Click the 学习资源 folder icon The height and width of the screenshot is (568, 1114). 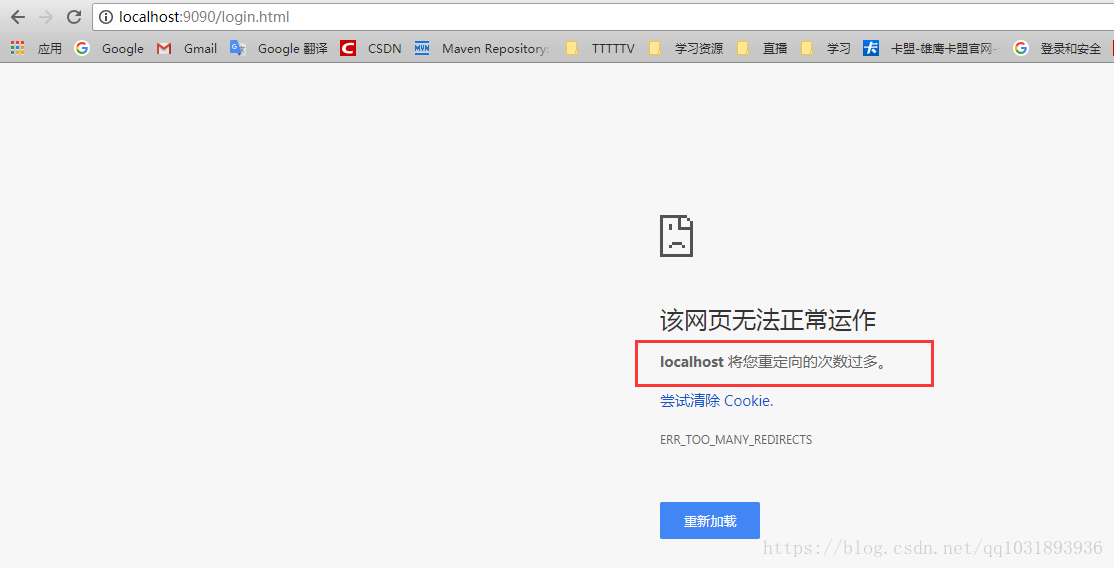[655, 48]
